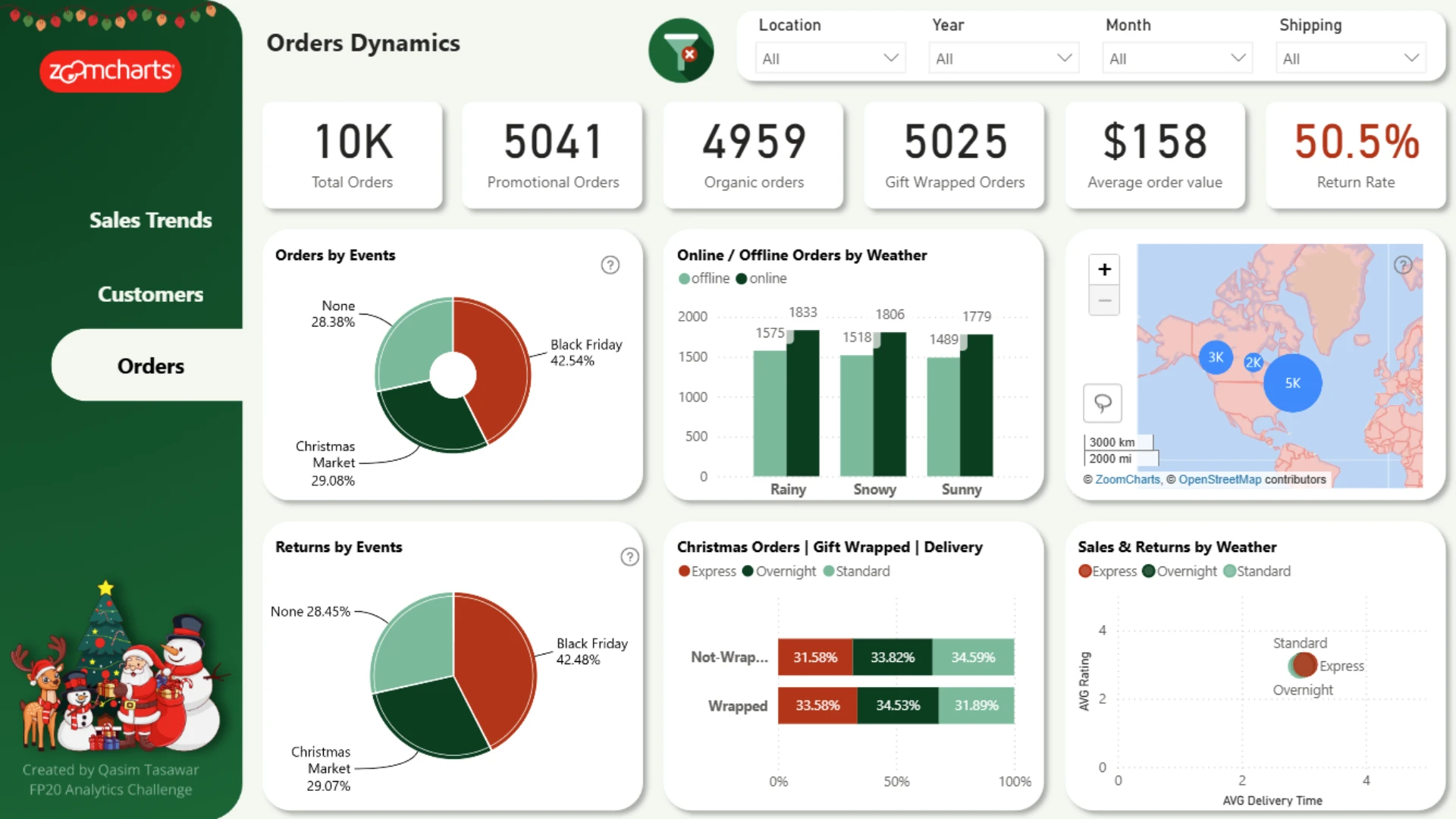Open the Shipping filter dropdown
Viewport: 1456px width, 819px height.
click(1351, 58)
